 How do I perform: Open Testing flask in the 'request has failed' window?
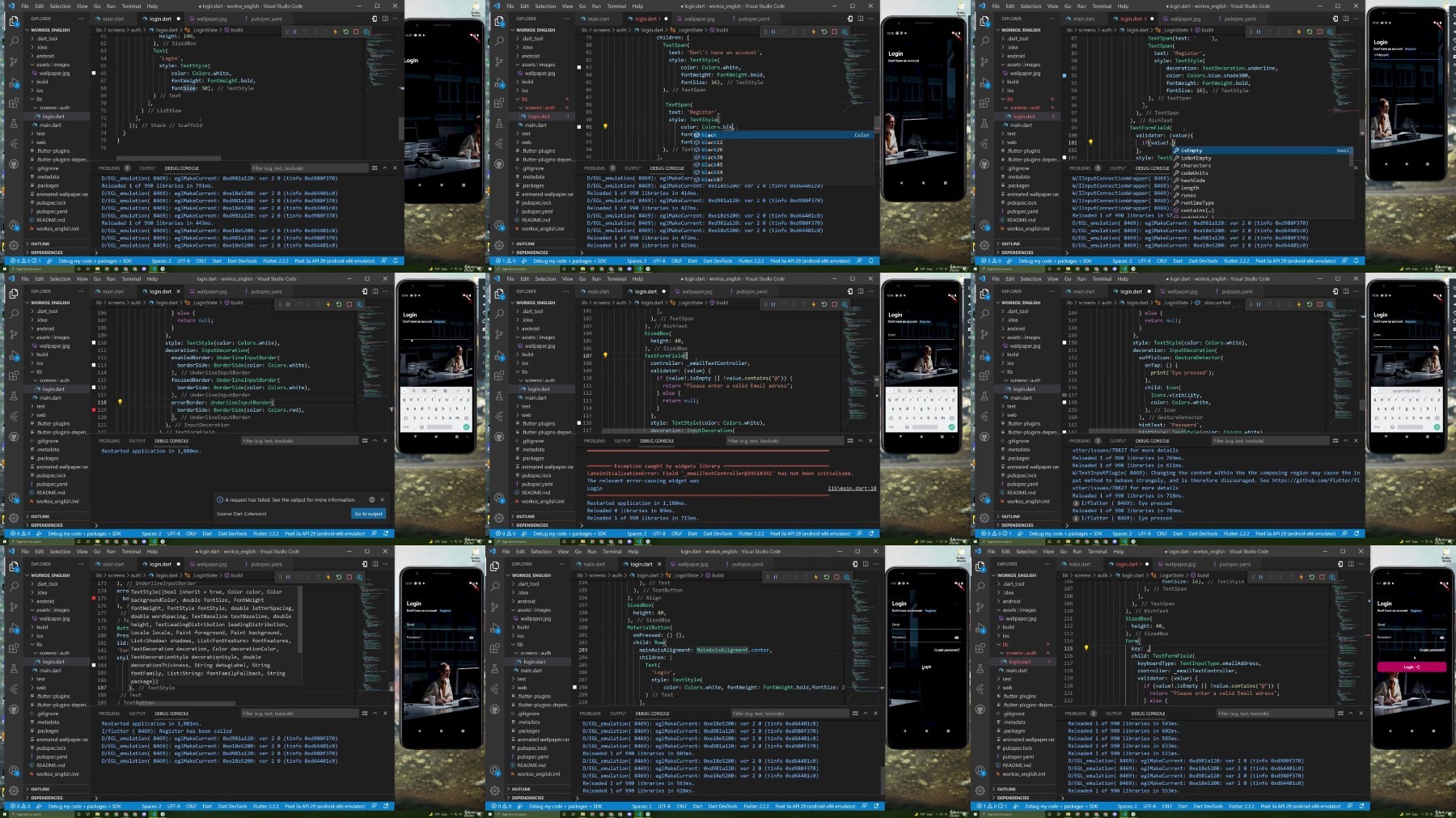[x=14, y=396]
